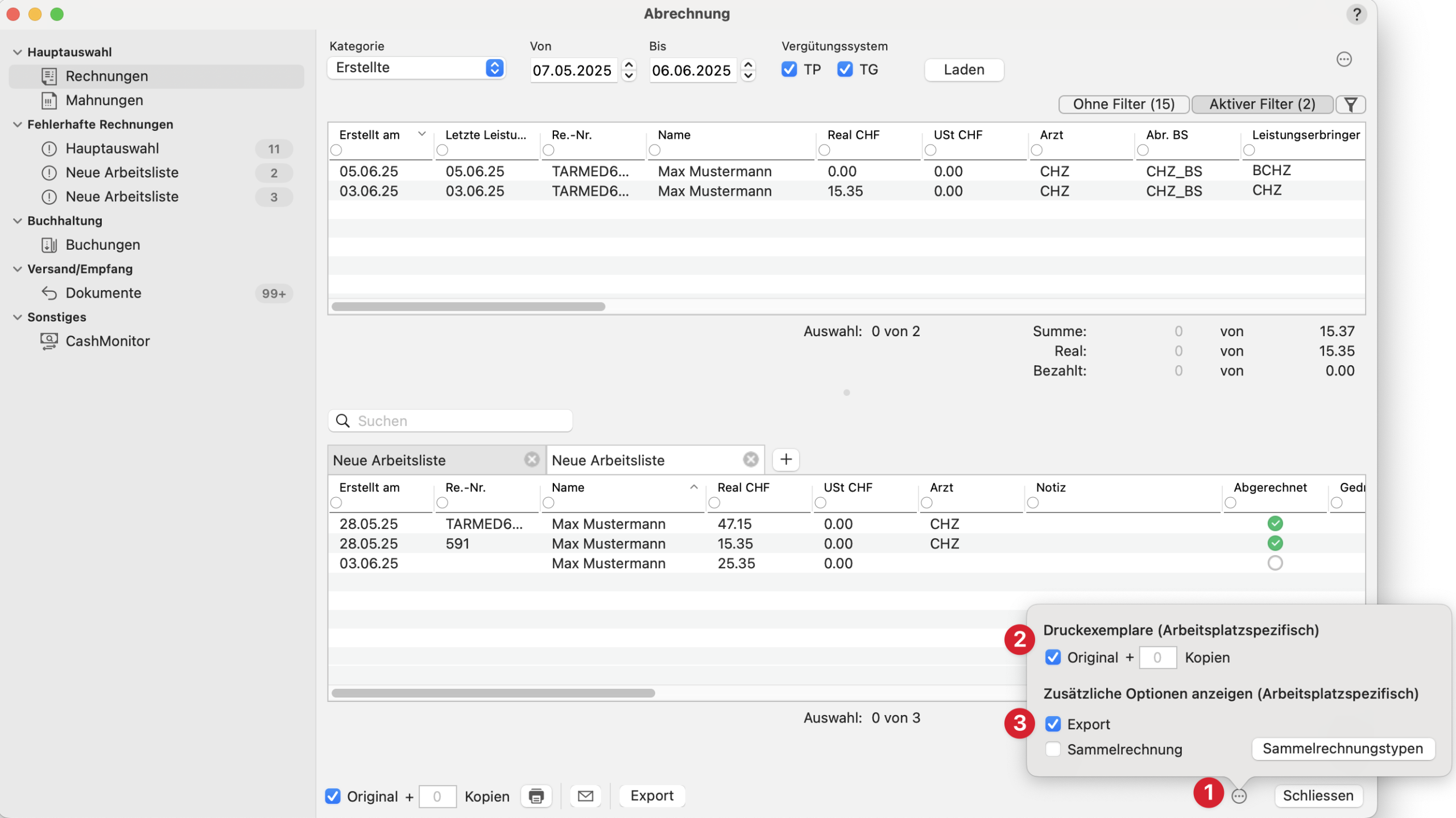Click lower table horizontal scrollbar
Image resolution: width=1456 pixels, height=818 pixels.
pos(493,693)
